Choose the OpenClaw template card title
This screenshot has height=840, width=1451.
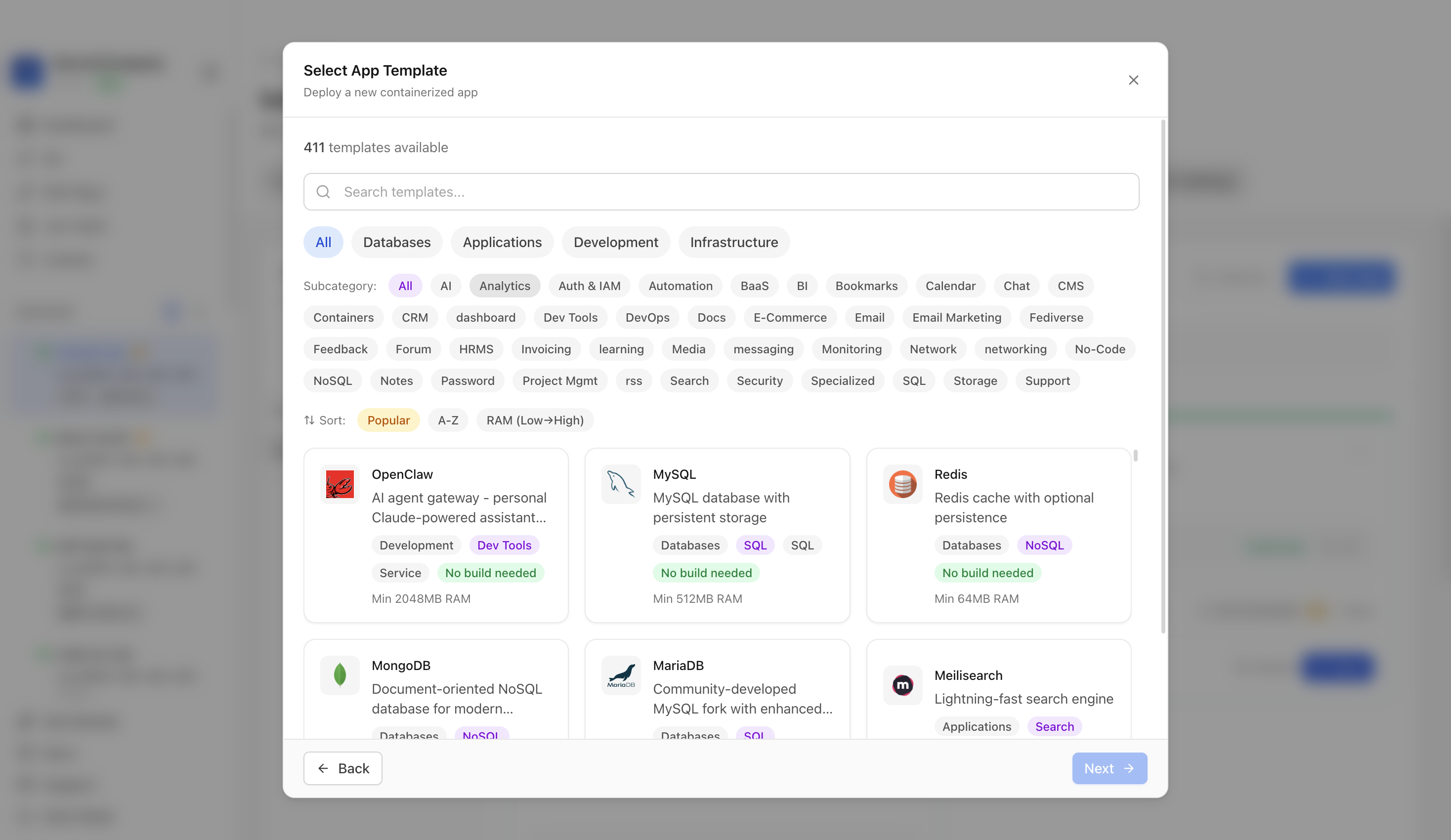[402, 474]
